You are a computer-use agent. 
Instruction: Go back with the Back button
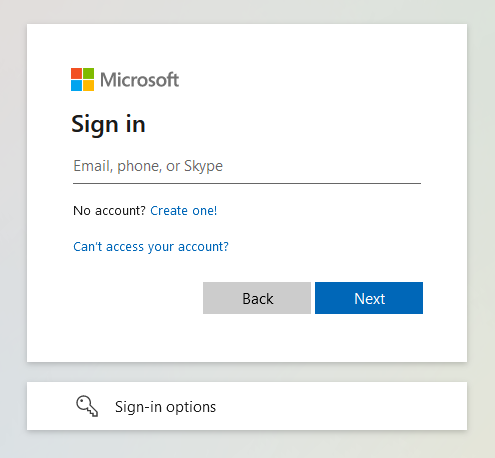tap(257, 298)
